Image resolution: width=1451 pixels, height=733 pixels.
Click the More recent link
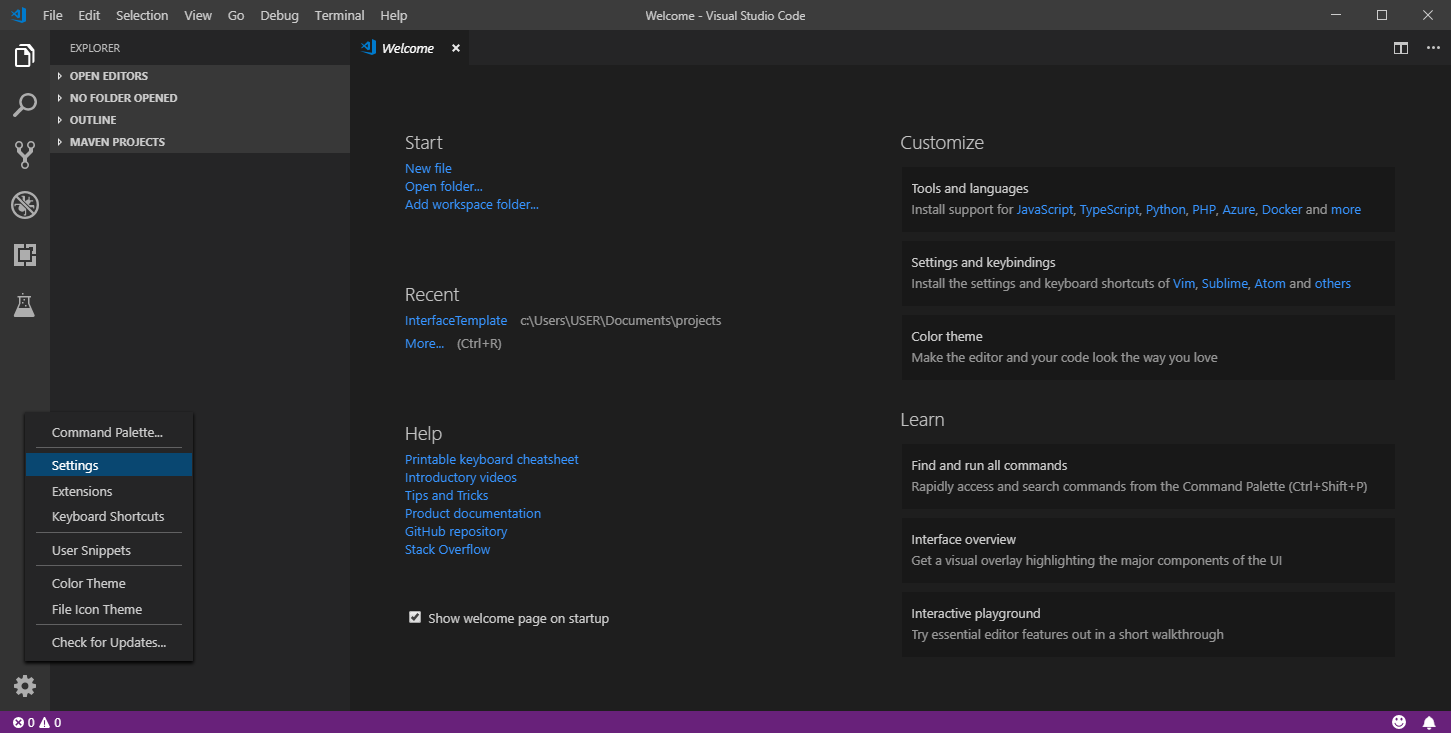424,344
